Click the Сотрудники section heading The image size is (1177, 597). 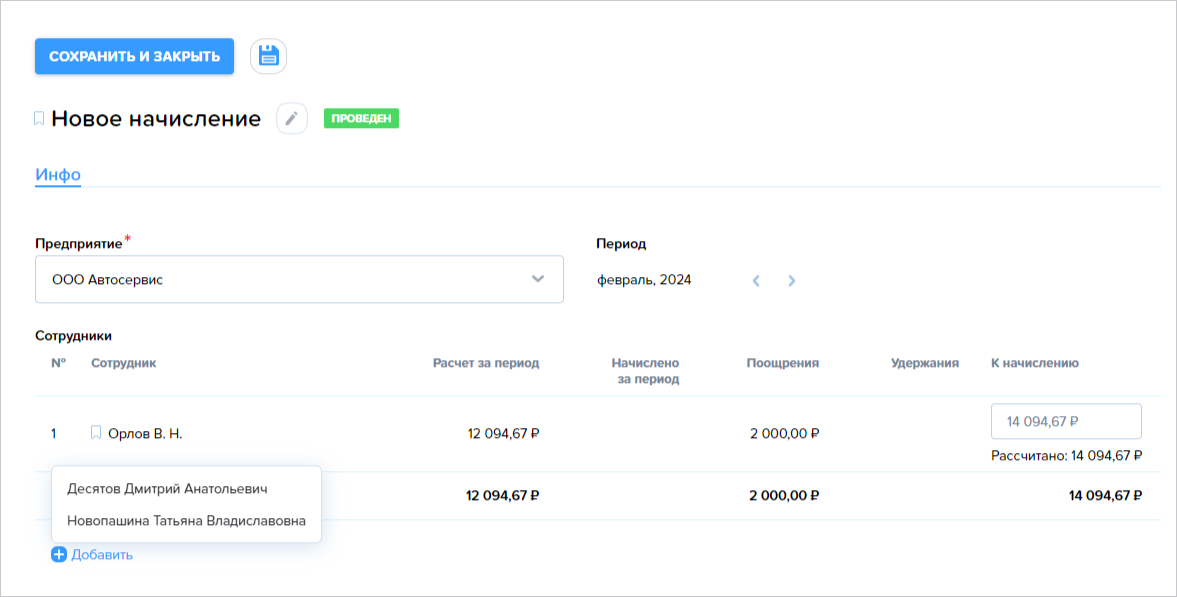[74, 336]
